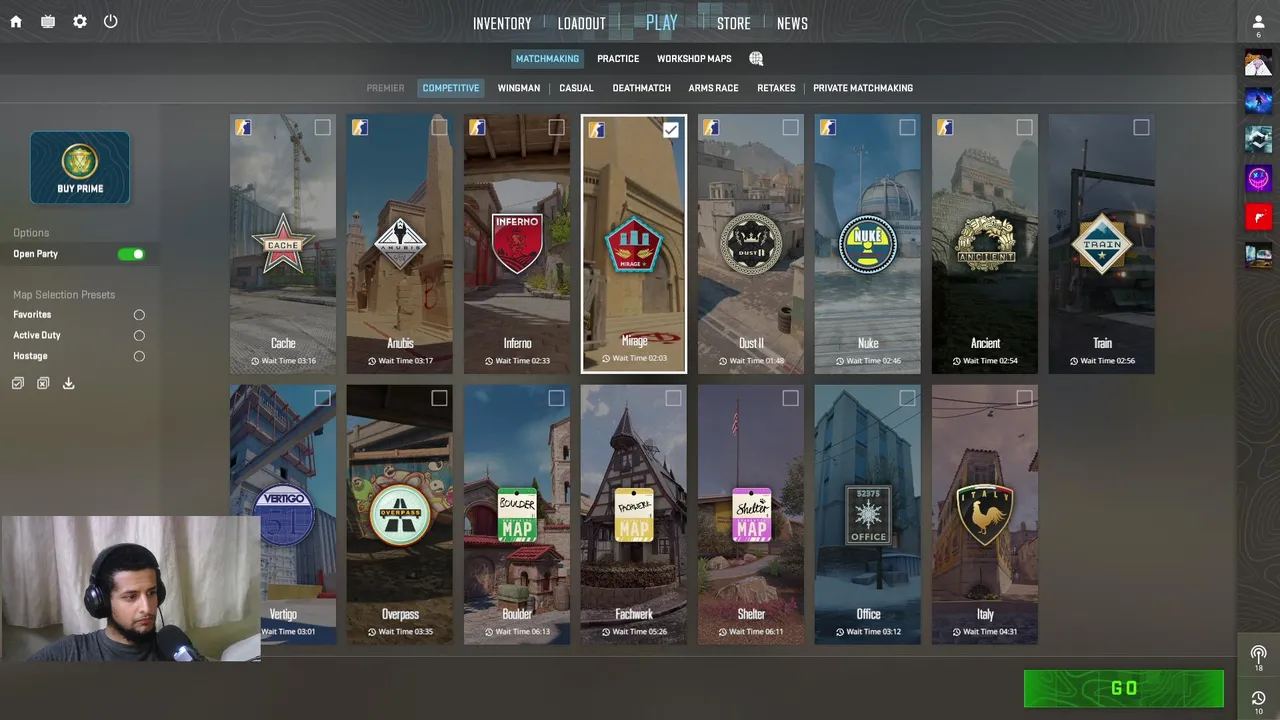
Task: Open the recent teammates clock icon
Action: (x=1258, y=698)
